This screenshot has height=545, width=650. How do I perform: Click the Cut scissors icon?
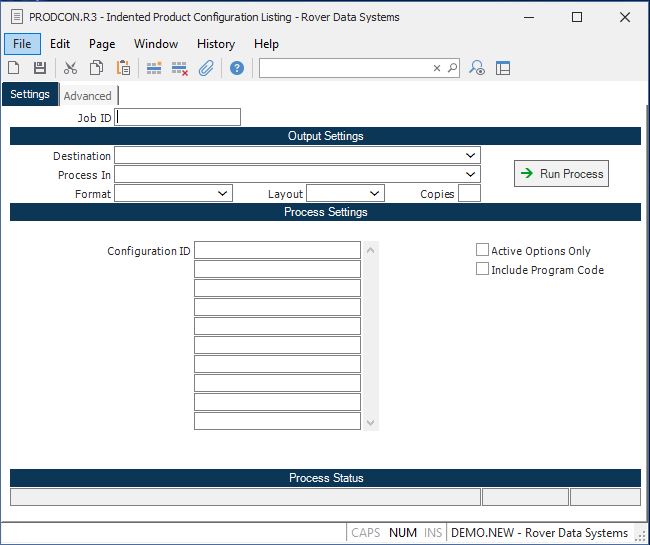tap(70, 68)
